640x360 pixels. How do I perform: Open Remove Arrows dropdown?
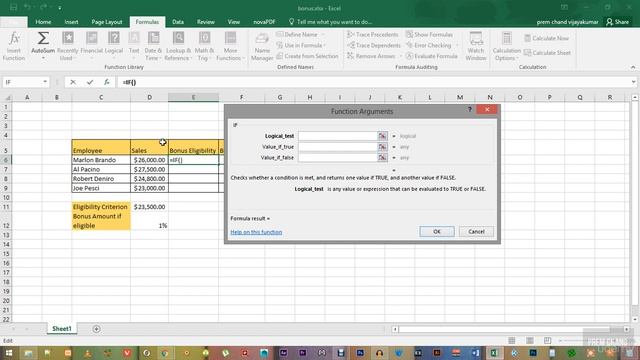pos(375,56)
